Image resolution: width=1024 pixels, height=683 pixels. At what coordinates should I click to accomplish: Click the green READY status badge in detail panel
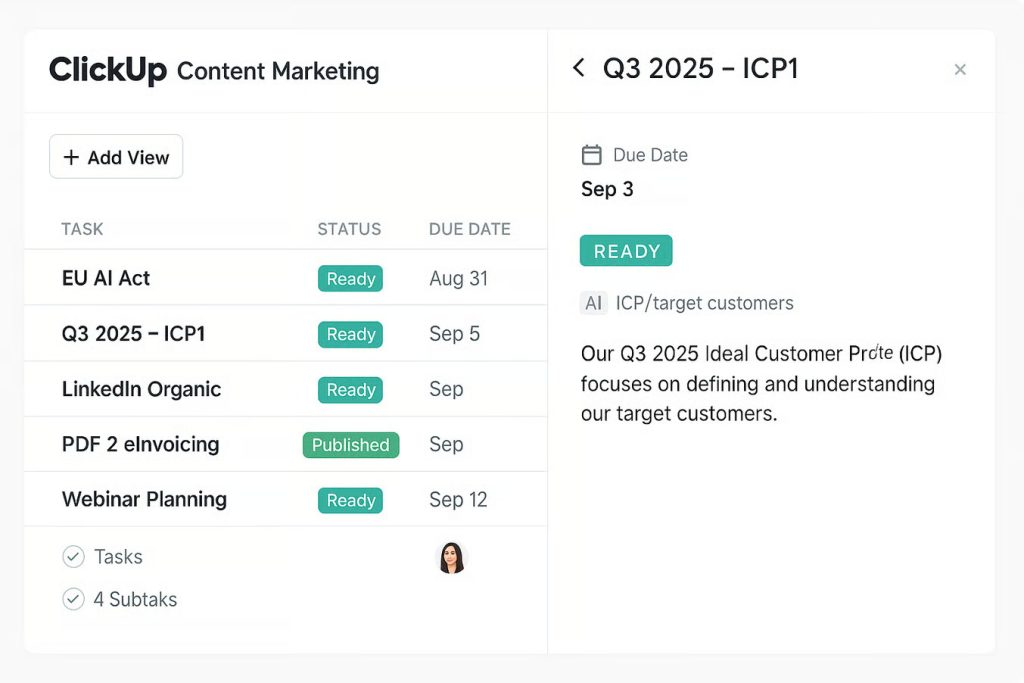tap(626, 251)
